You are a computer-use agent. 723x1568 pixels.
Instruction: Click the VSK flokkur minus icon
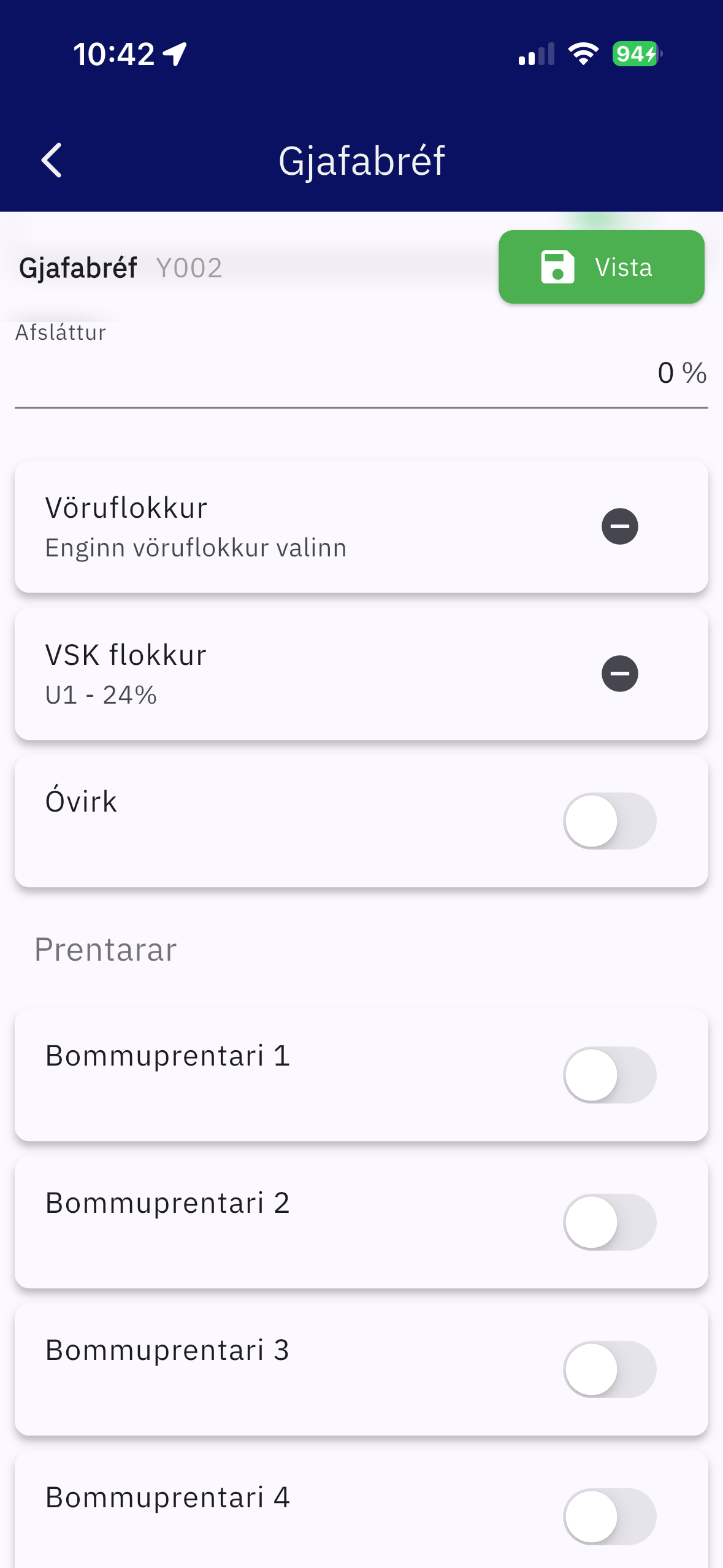(619, 674)
